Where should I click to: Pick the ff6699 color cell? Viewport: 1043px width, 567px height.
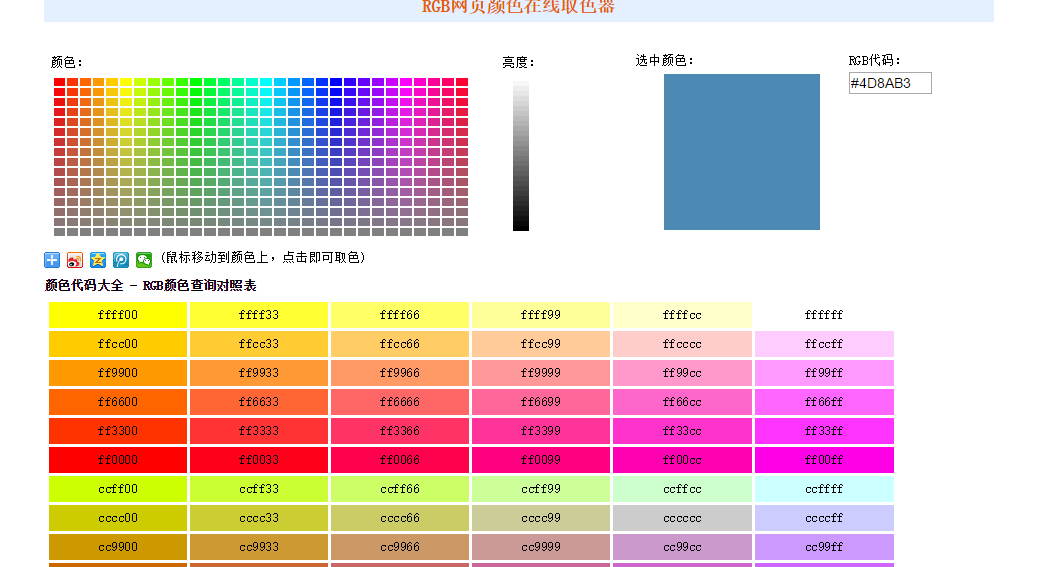pos(541,402)
